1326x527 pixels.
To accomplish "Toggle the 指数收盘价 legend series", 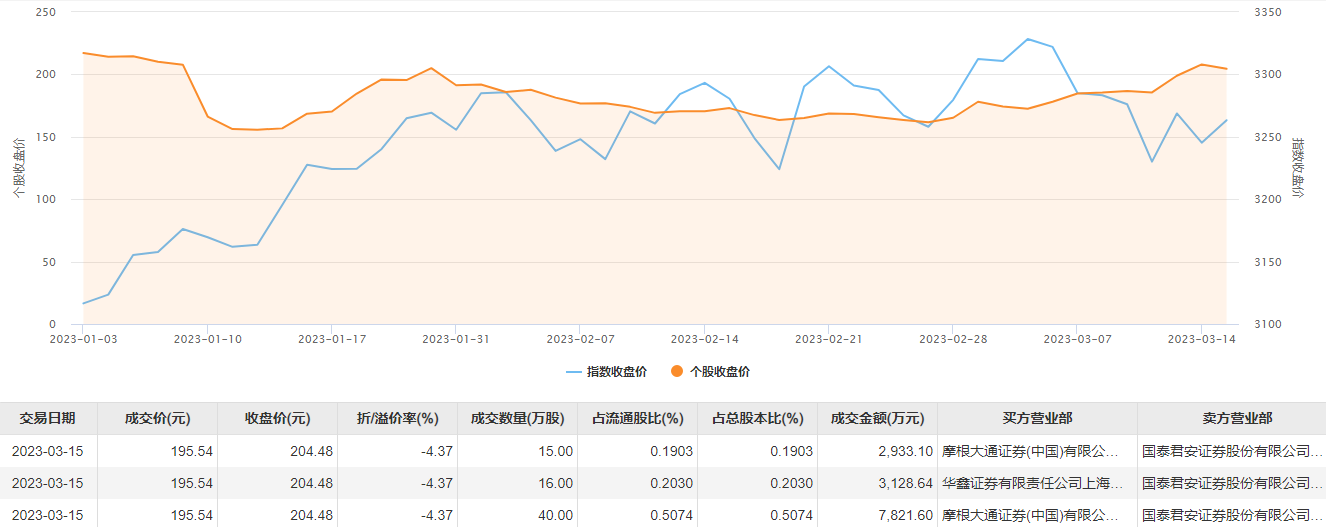I will click(606, 372).
